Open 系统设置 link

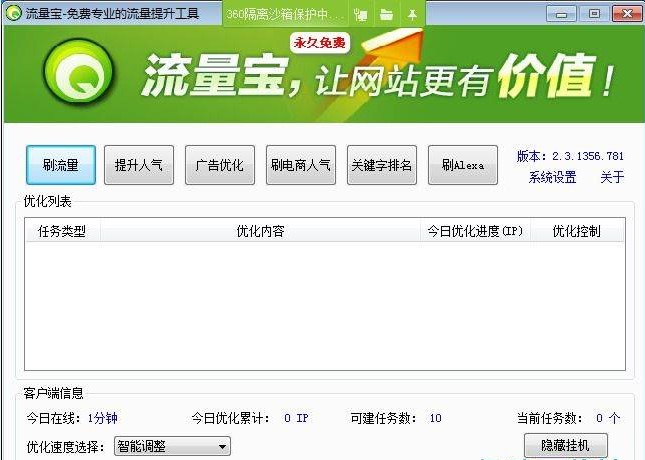552,177
